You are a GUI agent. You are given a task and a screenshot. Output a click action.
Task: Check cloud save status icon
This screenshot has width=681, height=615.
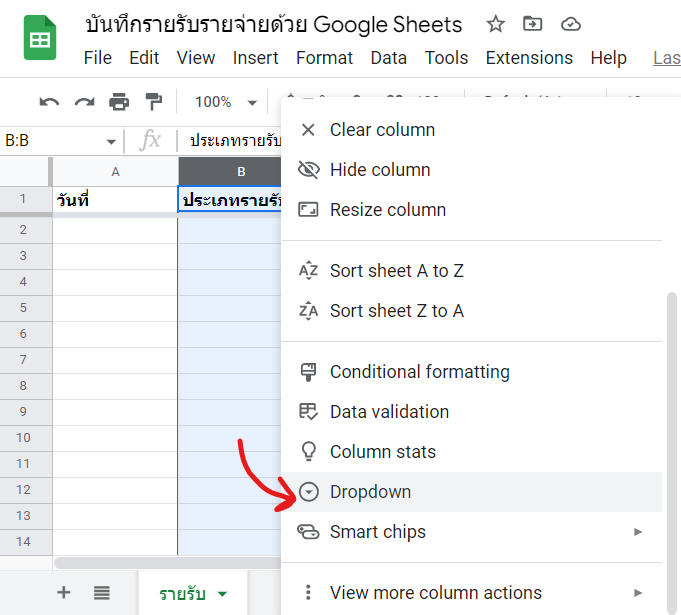tap(570, 24)
